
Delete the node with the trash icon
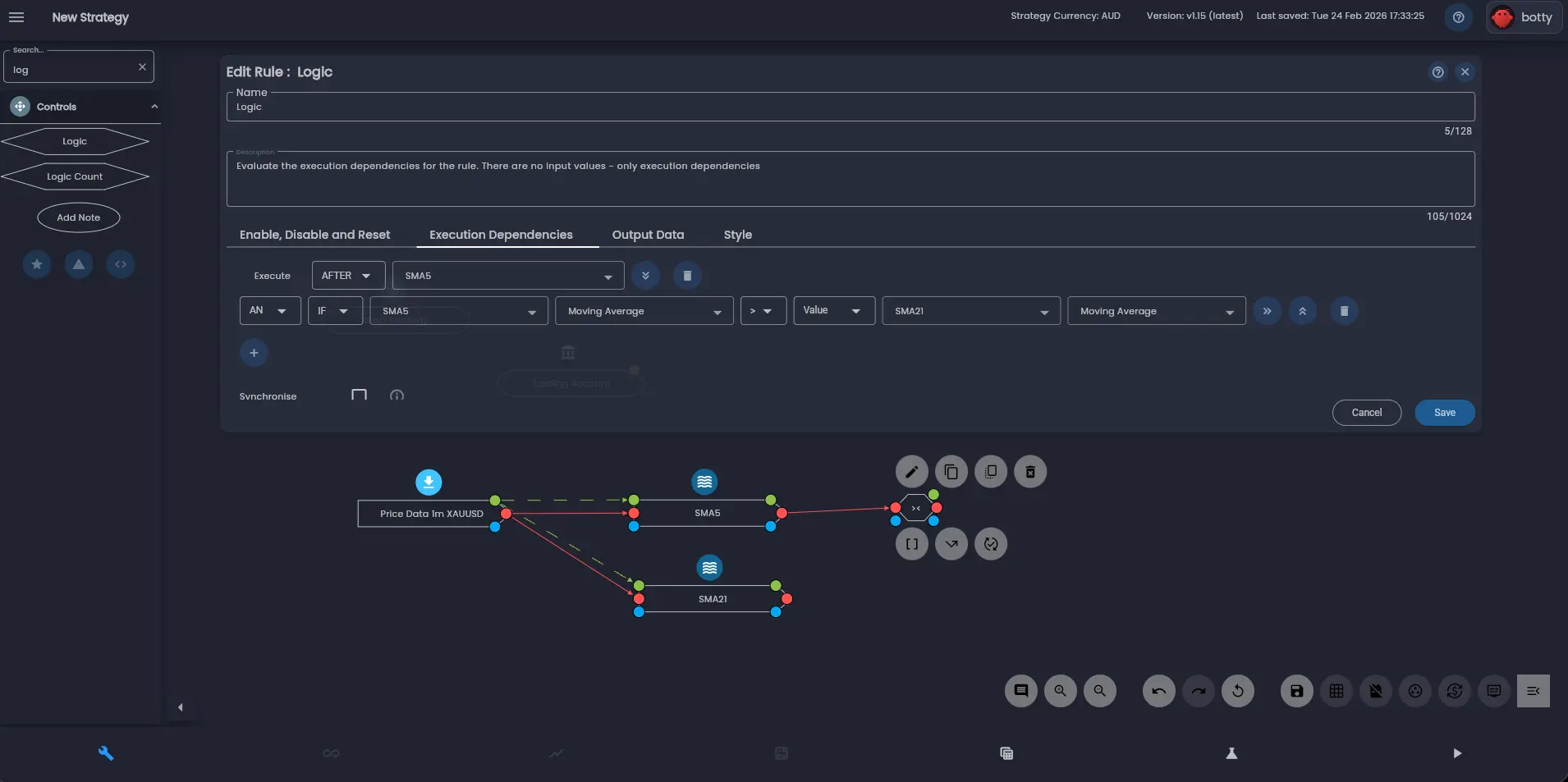(1029, 472)
